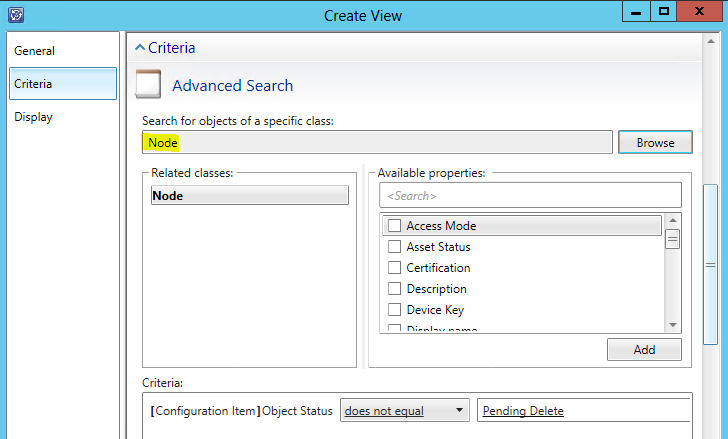Open the 'does not equal' operator dropdown
This screenshot has height=439, width=728.
pyautogui.click(x=404, y=411)
